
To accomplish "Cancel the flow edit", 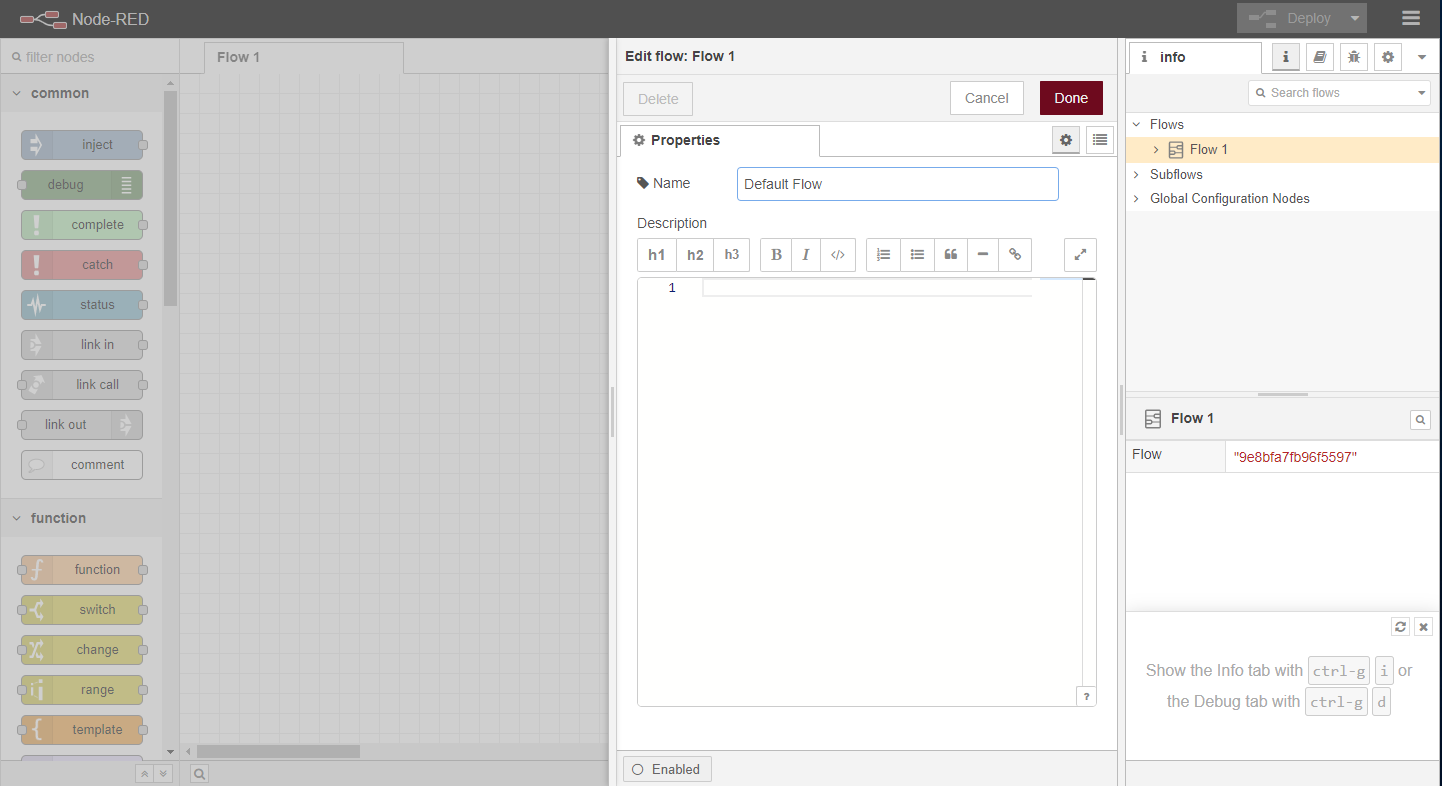I will [986, 98].
